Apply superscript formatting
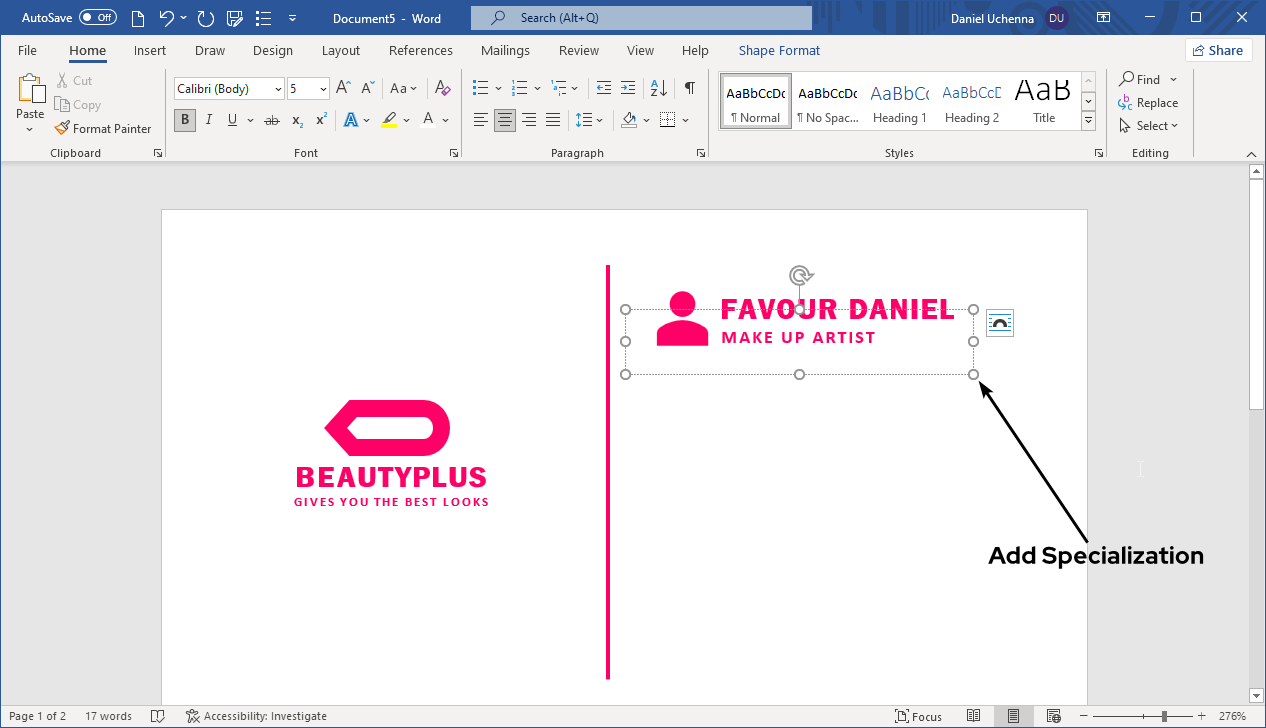This screenshot has width=1266, height=728. click(x=319, y=120)
